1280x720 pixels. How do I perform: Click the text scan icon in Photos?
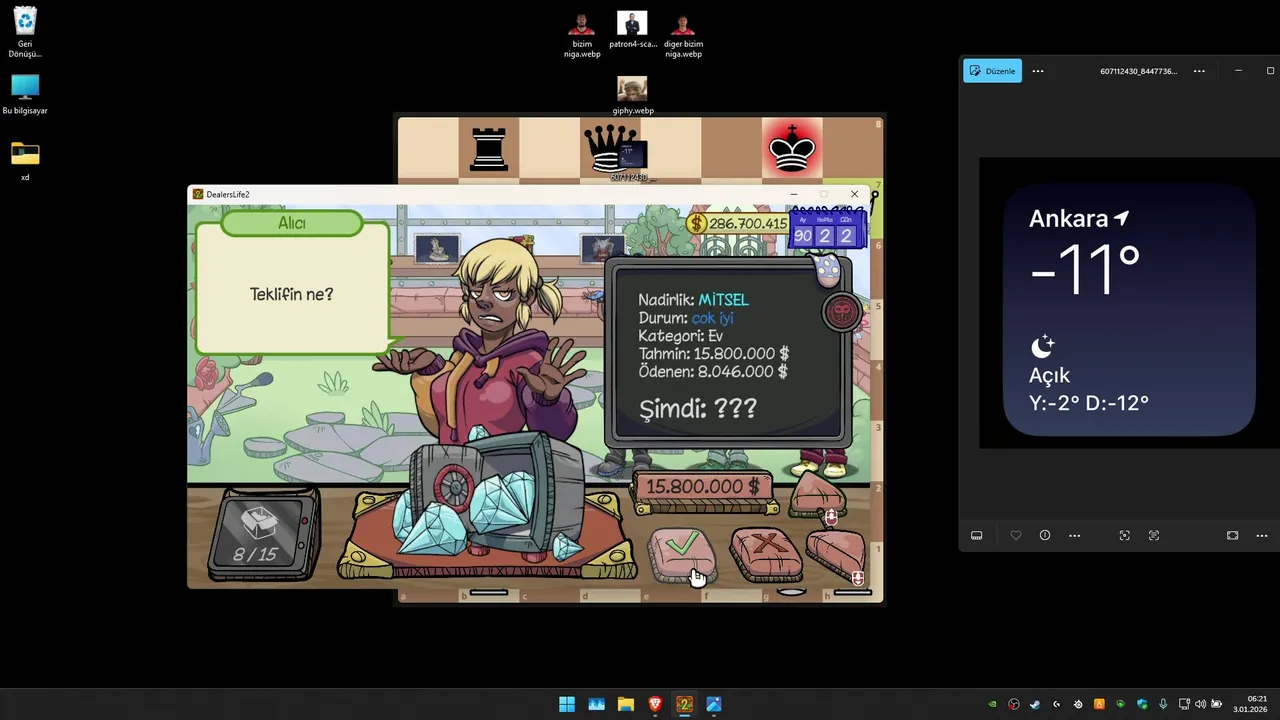(x=1153, y=535)
